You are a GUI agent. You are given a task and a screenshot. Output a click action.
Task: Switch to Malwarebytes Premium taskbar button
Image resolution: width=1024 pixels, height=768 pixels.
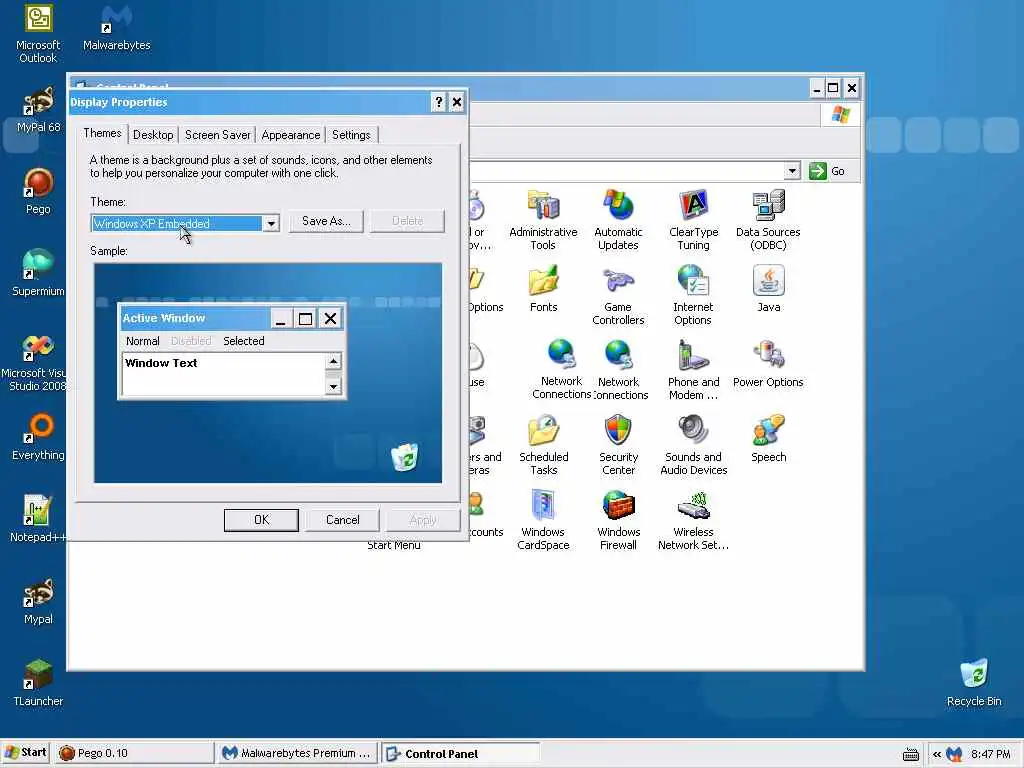[296, 753]
